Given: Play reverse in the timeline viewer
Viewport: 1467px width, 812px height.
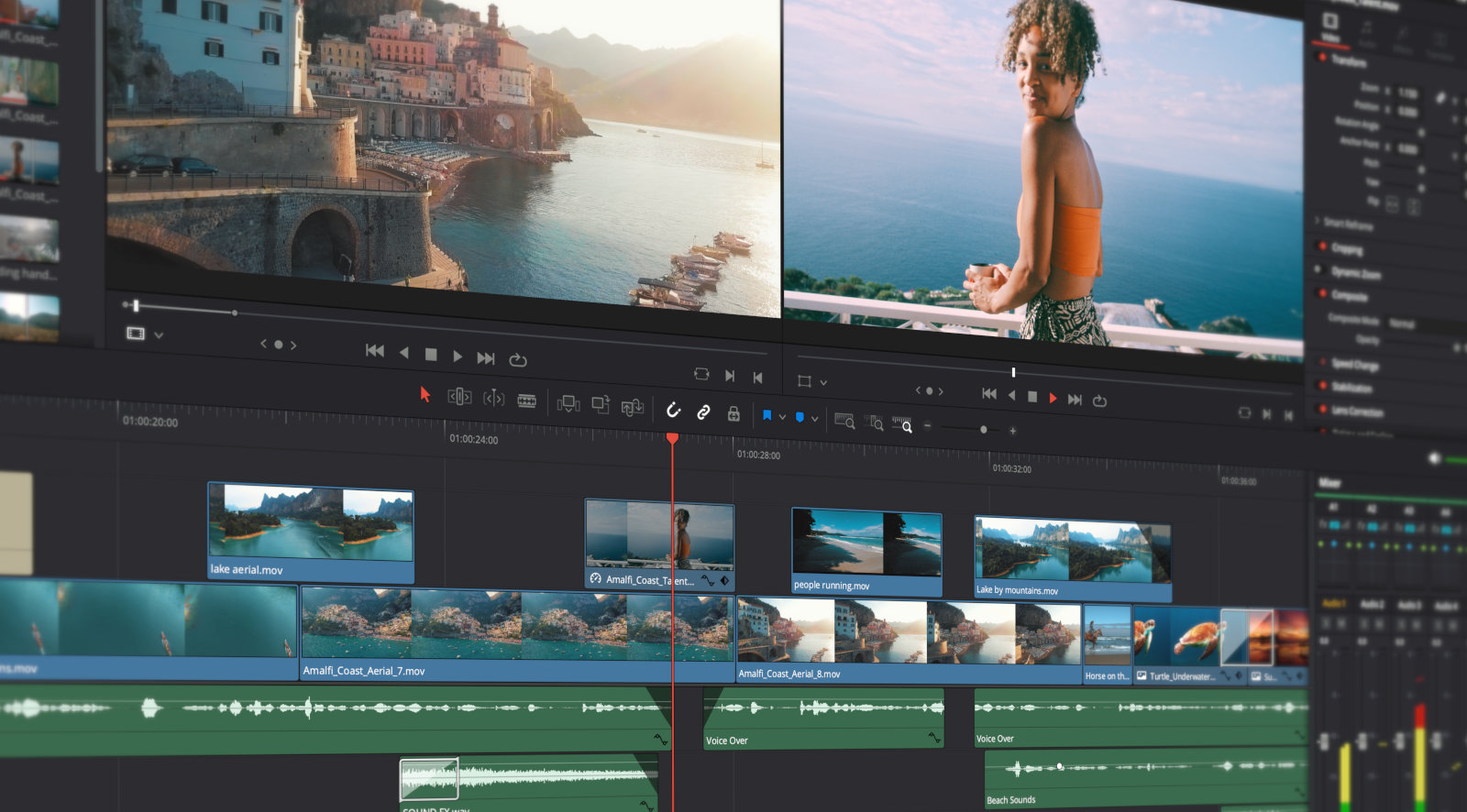Looking at the screenshot, I should (x=1011, y=395).
